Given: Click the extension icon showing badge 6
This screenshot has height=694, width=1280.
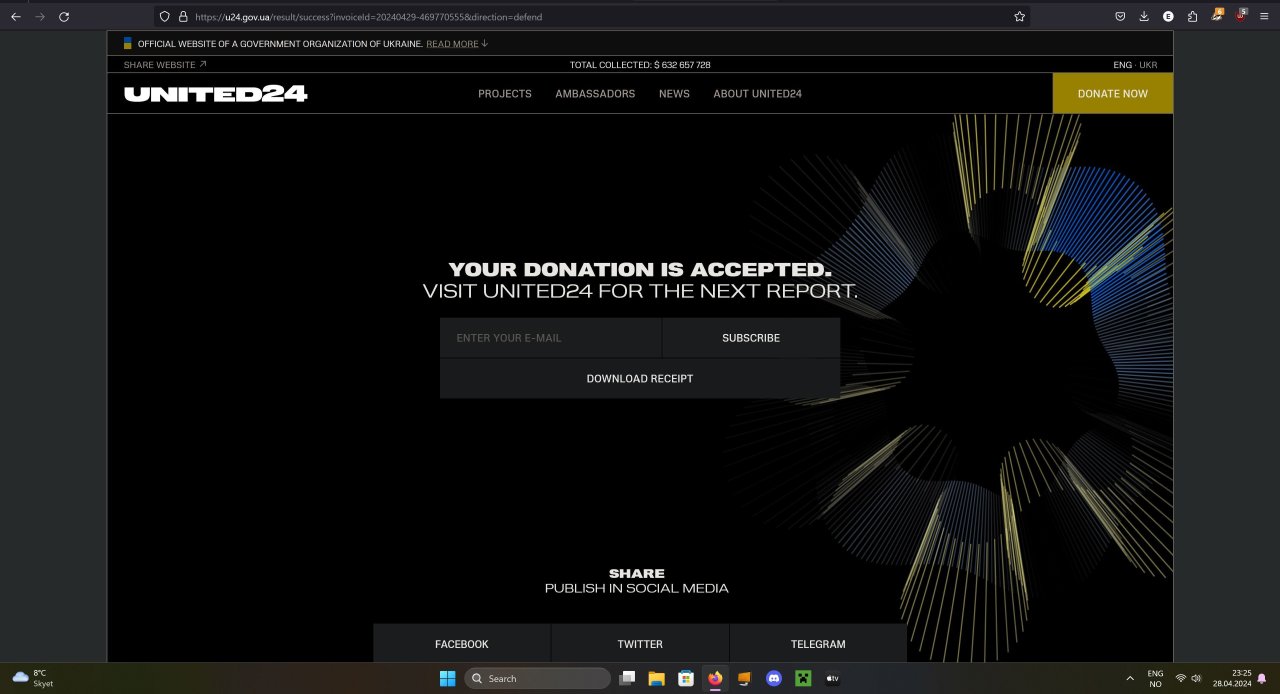Looking at the screenshot, I should tap(1218, 16).
